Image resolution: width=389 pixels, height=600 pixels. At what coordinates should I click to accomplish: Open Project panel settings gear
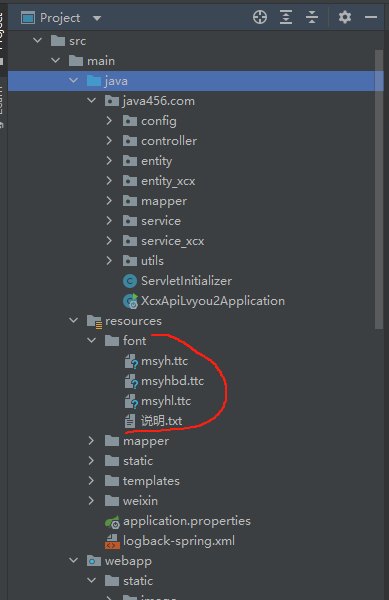tap(345, 17)
